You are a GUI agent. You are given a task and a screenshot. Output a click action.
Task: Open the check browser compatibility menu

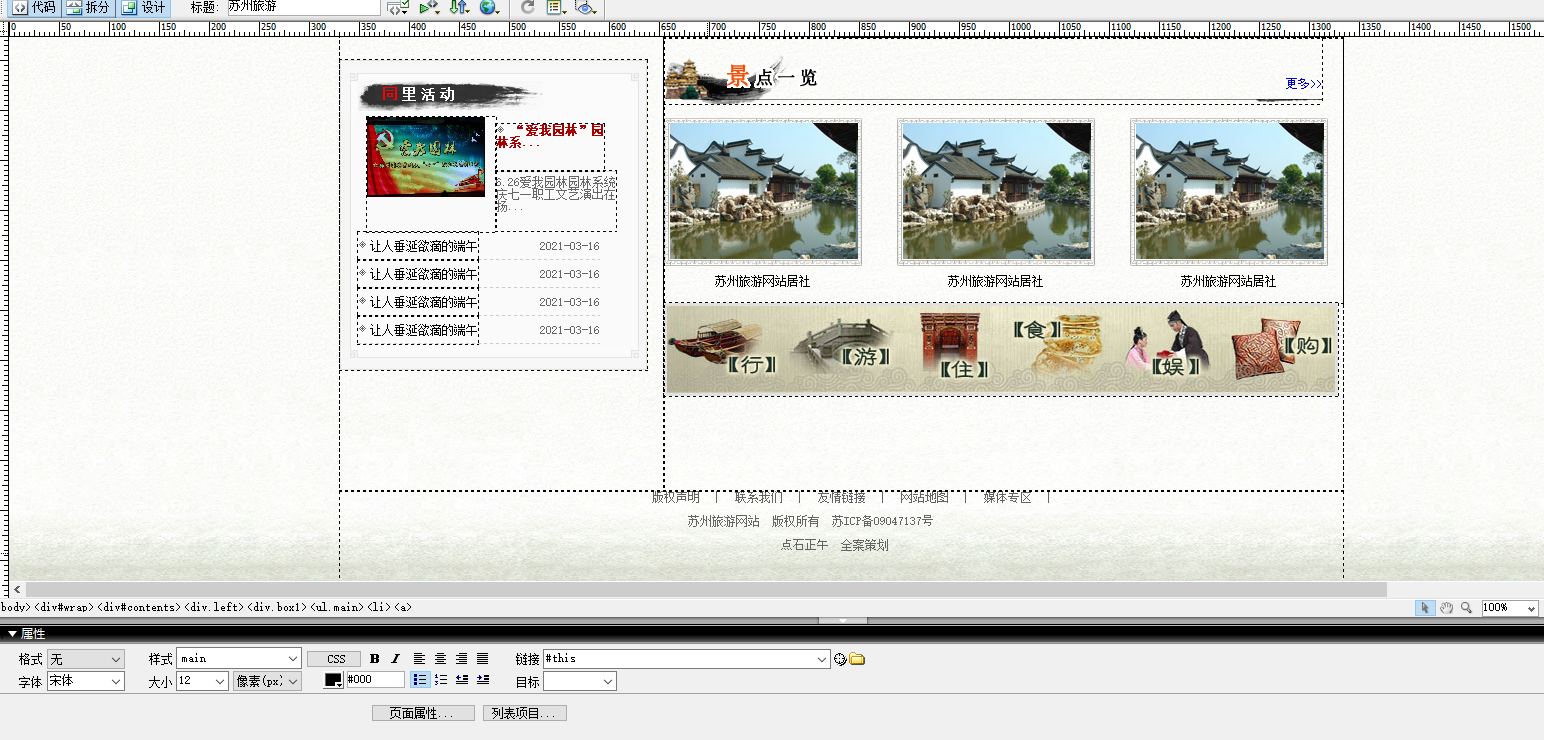[x=398, y=7]
